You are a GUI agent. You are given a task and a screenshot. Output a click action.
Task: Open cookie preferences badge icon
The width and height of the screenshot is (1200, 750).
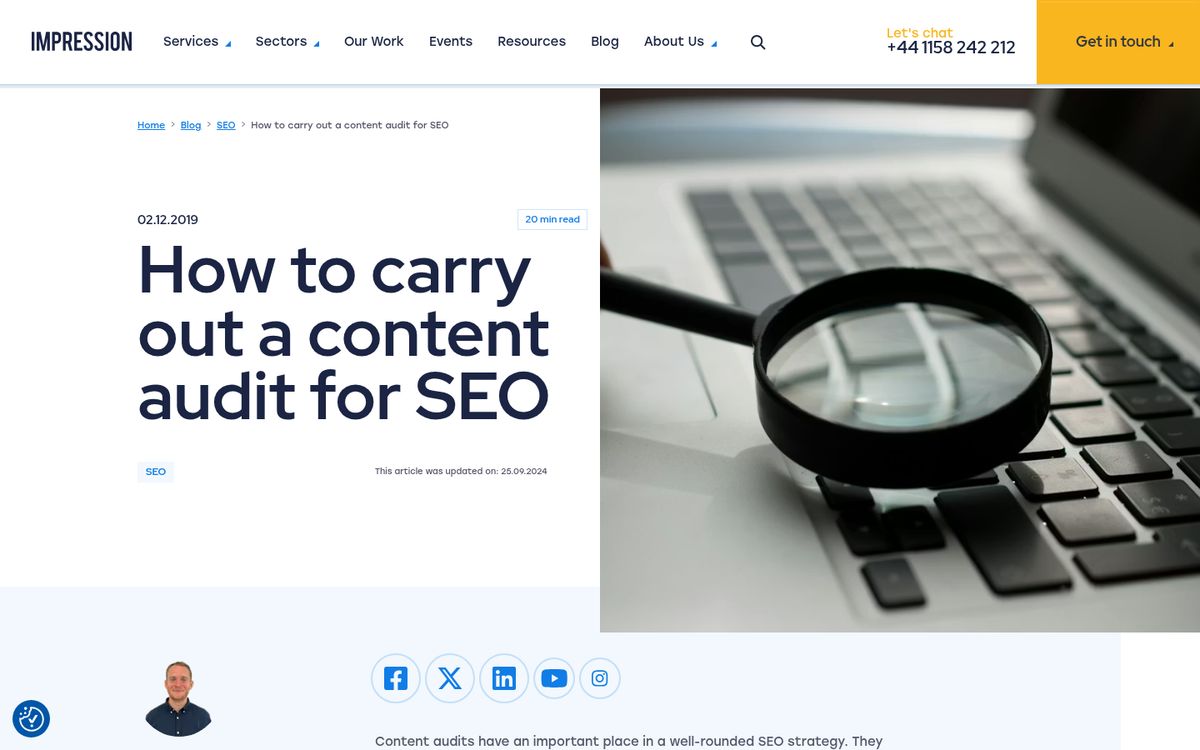click(31, 719)
